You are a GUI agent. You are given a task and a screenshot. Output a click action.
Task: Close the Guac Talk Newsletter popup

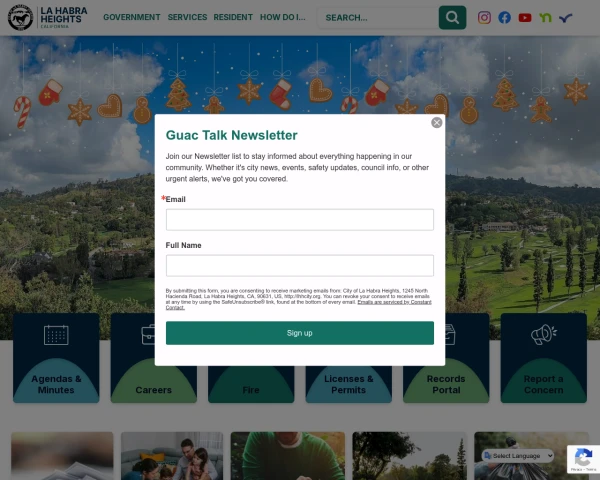(x=437, y=122)
